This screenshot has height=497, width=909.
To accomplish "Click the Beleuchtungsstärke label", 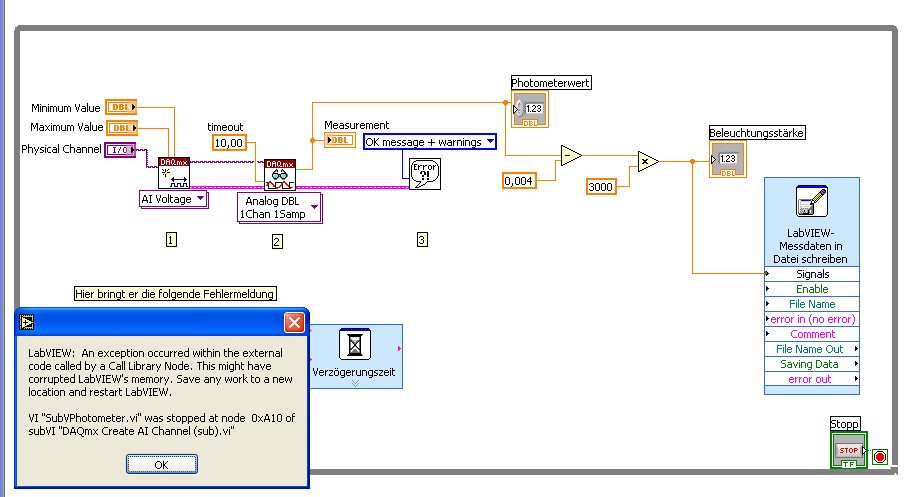I will [757, 133].
